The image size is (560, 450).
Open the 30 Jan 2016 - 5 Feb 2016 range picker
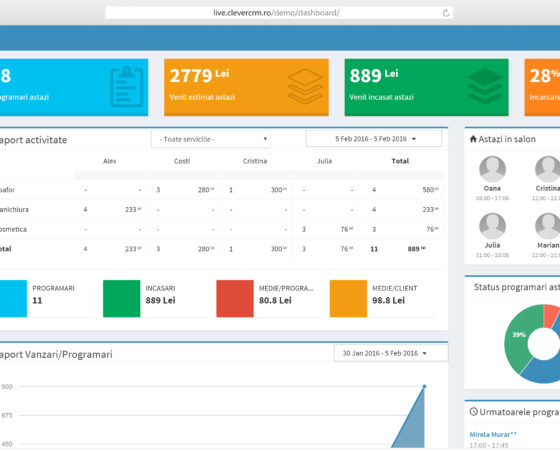click(x=391, y=353)
